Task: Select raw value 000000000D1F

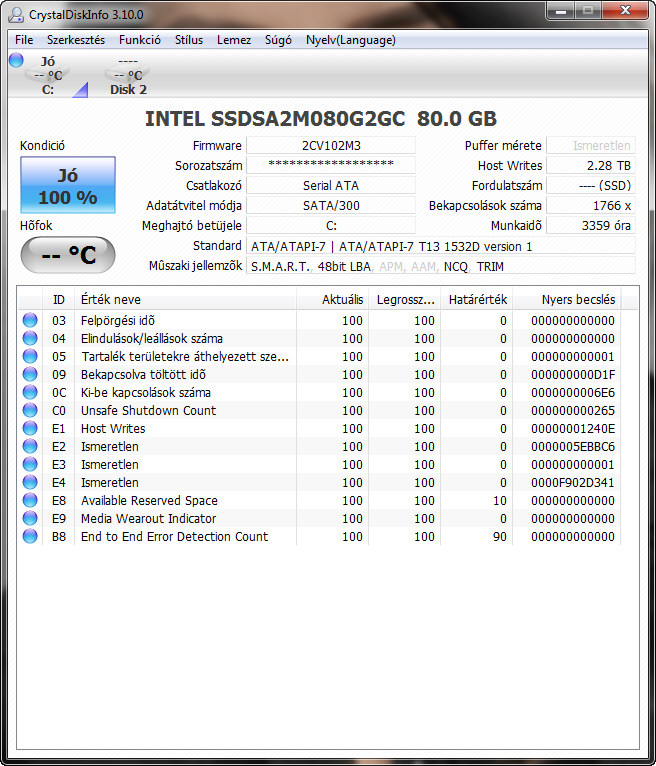Action: click(573, 375)
